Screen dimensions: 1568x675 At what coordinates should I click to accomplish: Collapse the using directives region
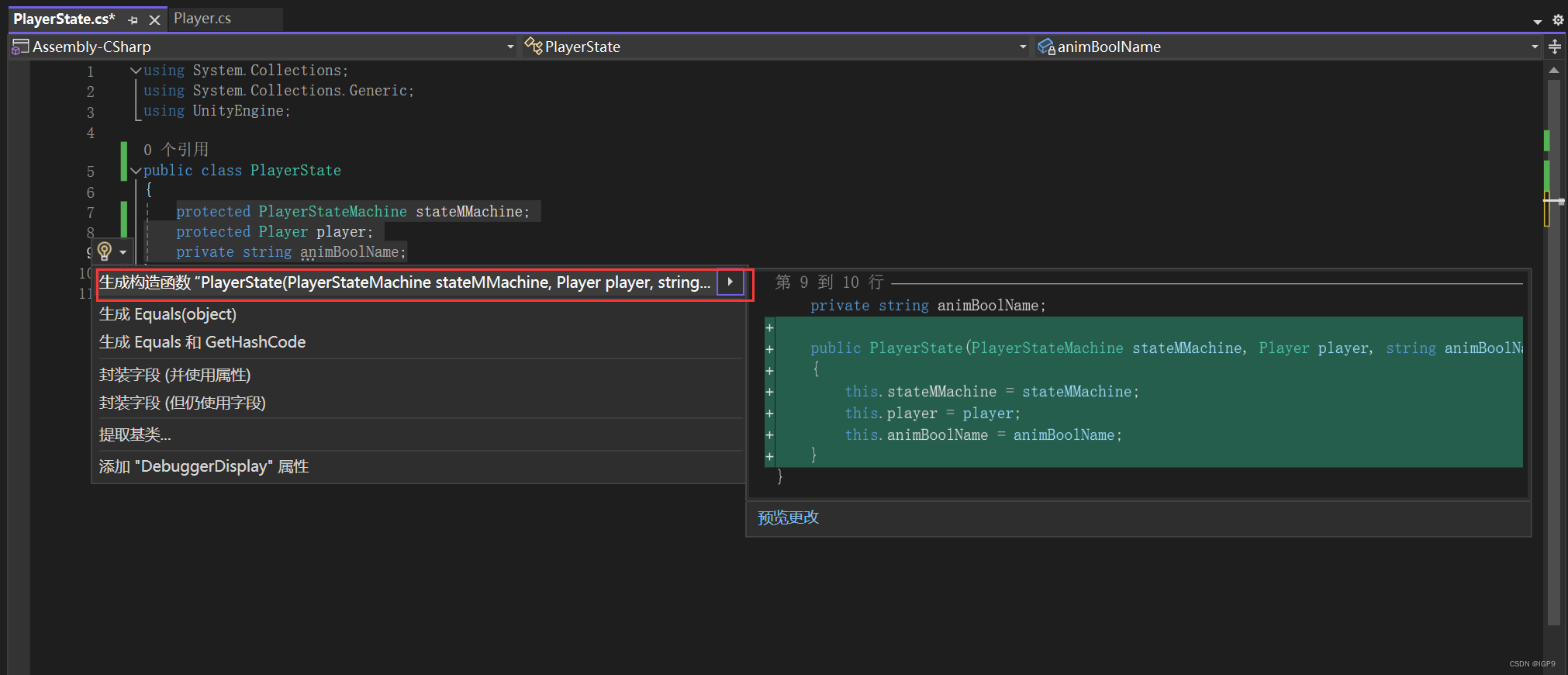tap(136, 71)
